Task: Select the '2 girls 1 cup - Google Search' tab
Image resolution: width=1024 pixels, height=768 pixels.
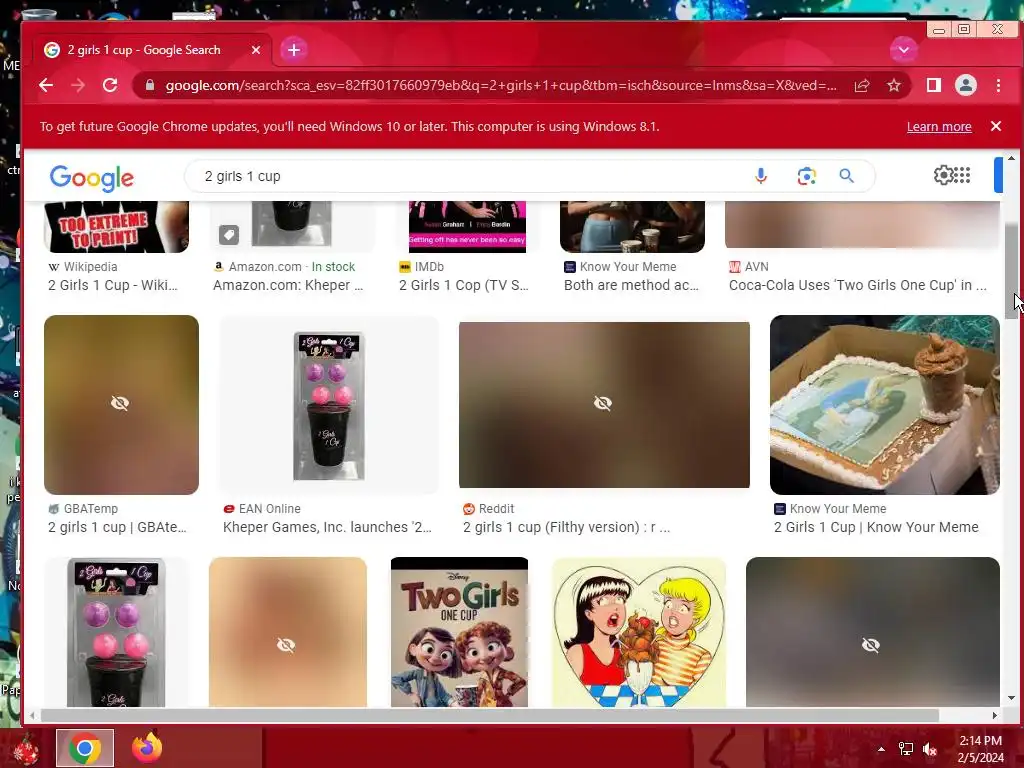Action: pyautogui.click(x=152, y=50)
